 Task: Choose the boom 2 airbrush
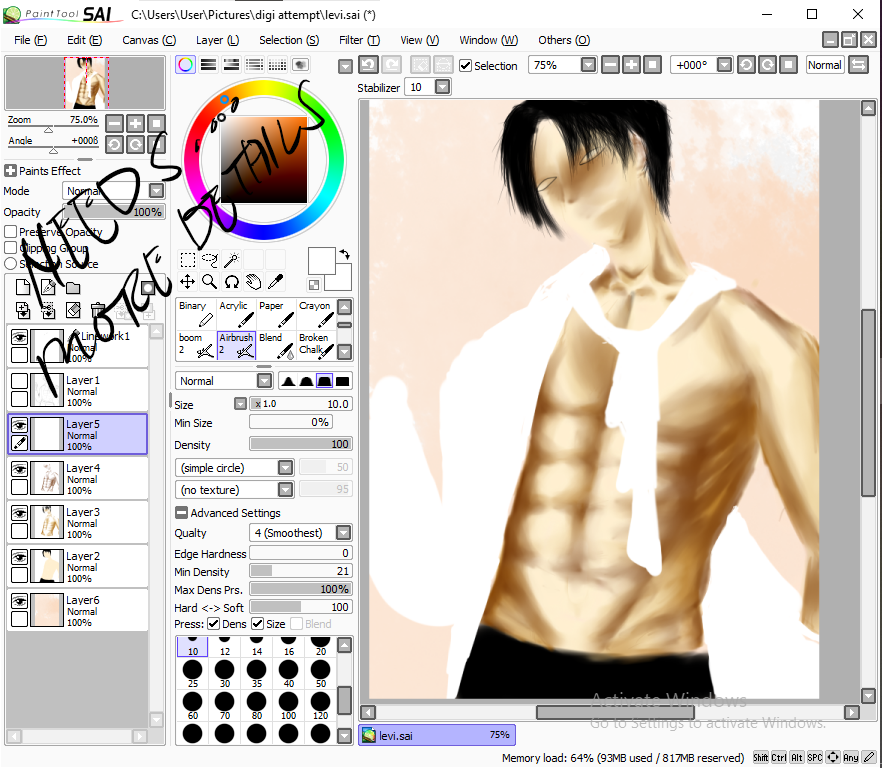pyautogui.click(x=196, y=345)
